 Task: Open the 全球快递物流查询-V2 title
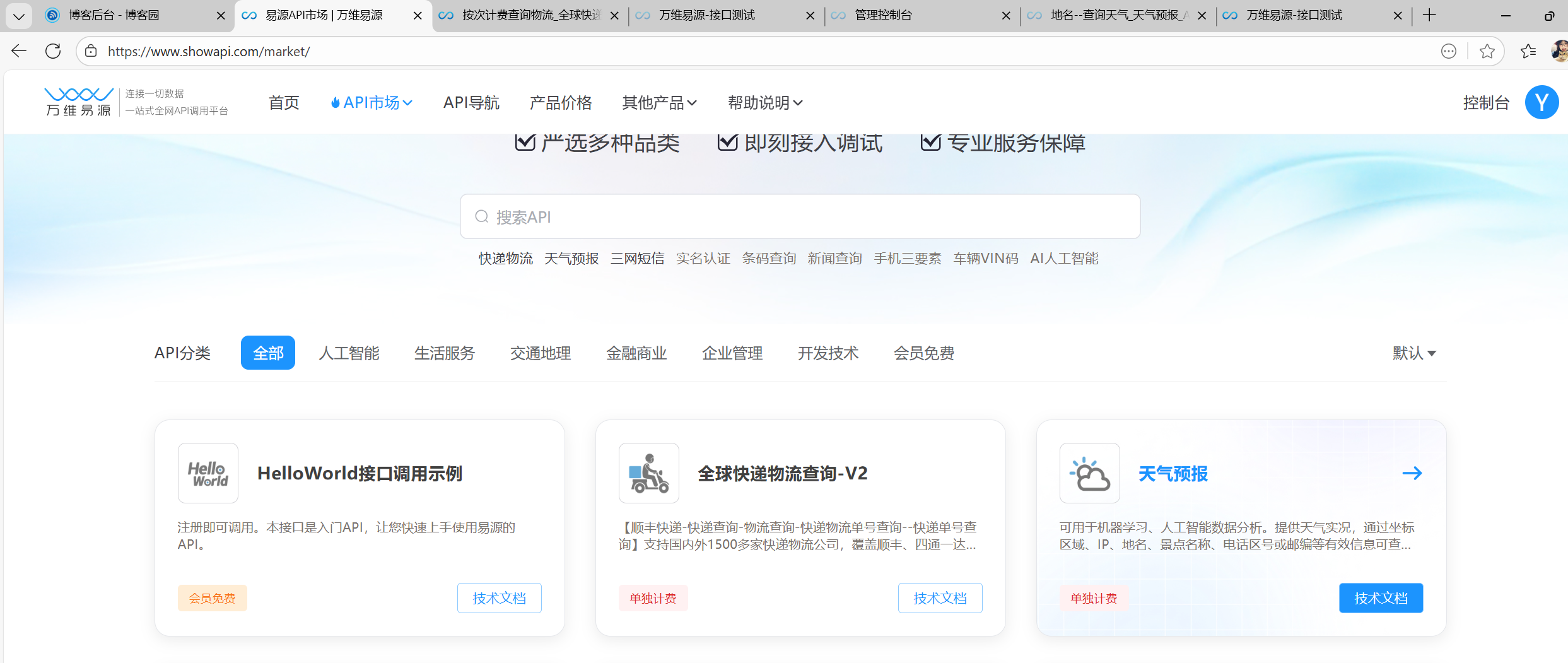coord(783,473)
